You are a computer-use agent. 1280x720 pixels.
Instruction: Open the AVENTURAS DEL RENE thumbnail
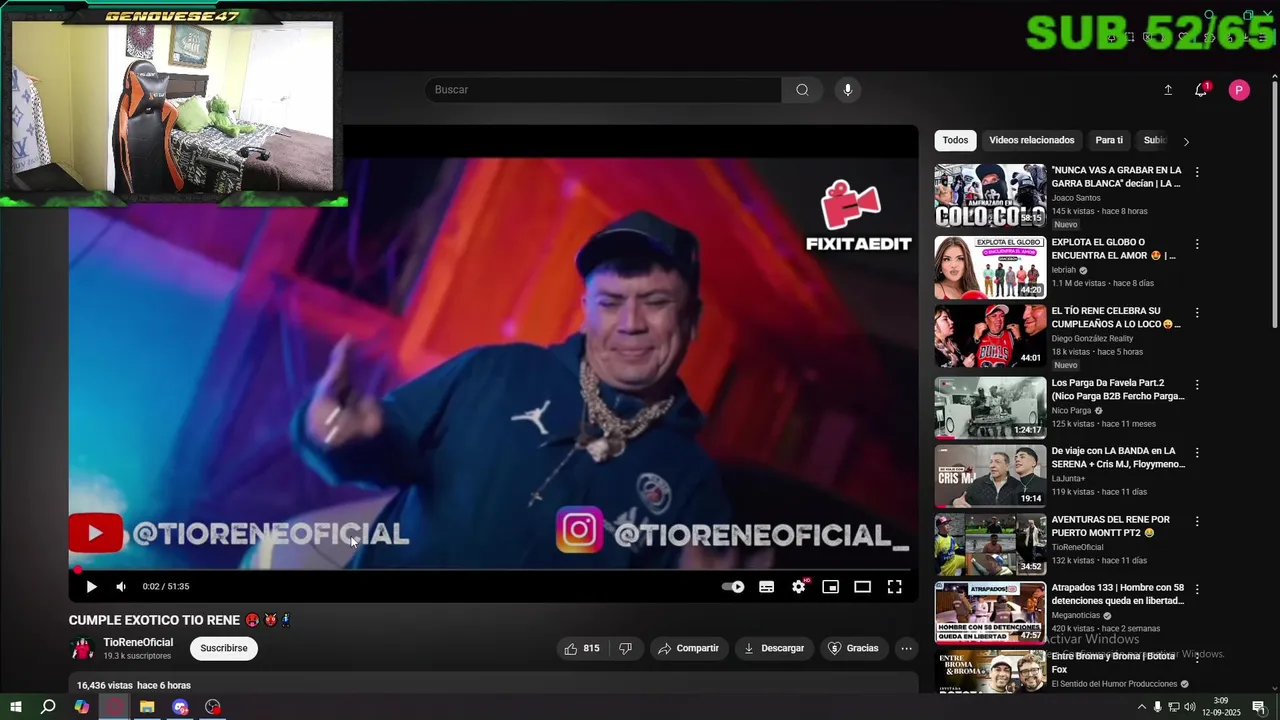point(990,545)
